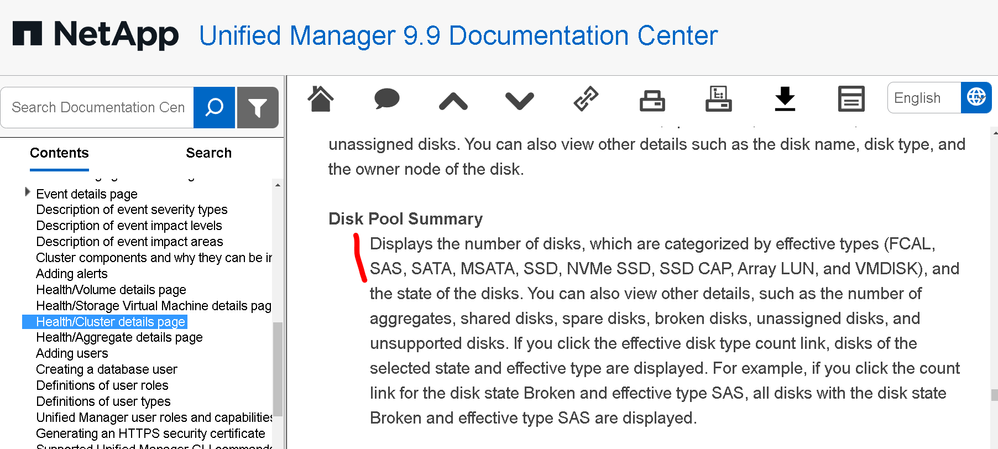Go to the next topic with the down arrow
This screenshot has width=998, height=449.
(519, 99)
